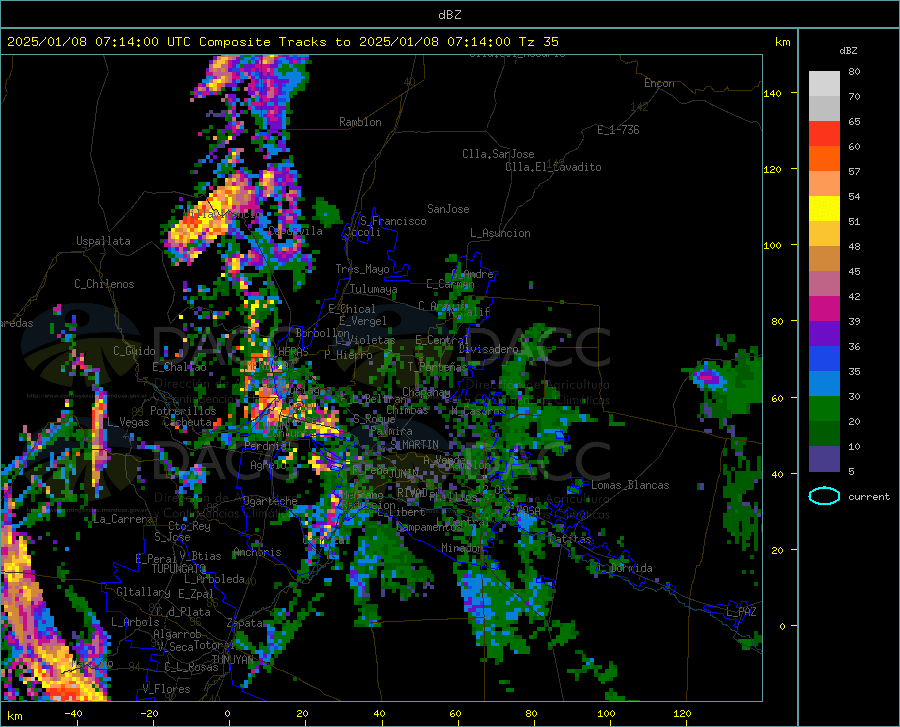This screenshot has width=900, height=727.
Task: Click the dark green 10–20 dBZ swatch
Action: [824, 434]
